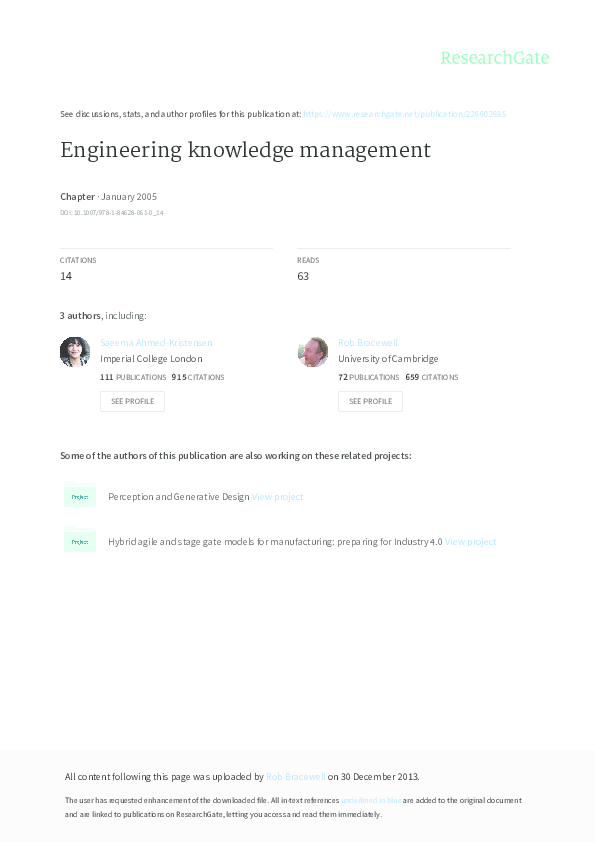Click the Rob Bracewell uploader link at bottom

click(294, 776)
